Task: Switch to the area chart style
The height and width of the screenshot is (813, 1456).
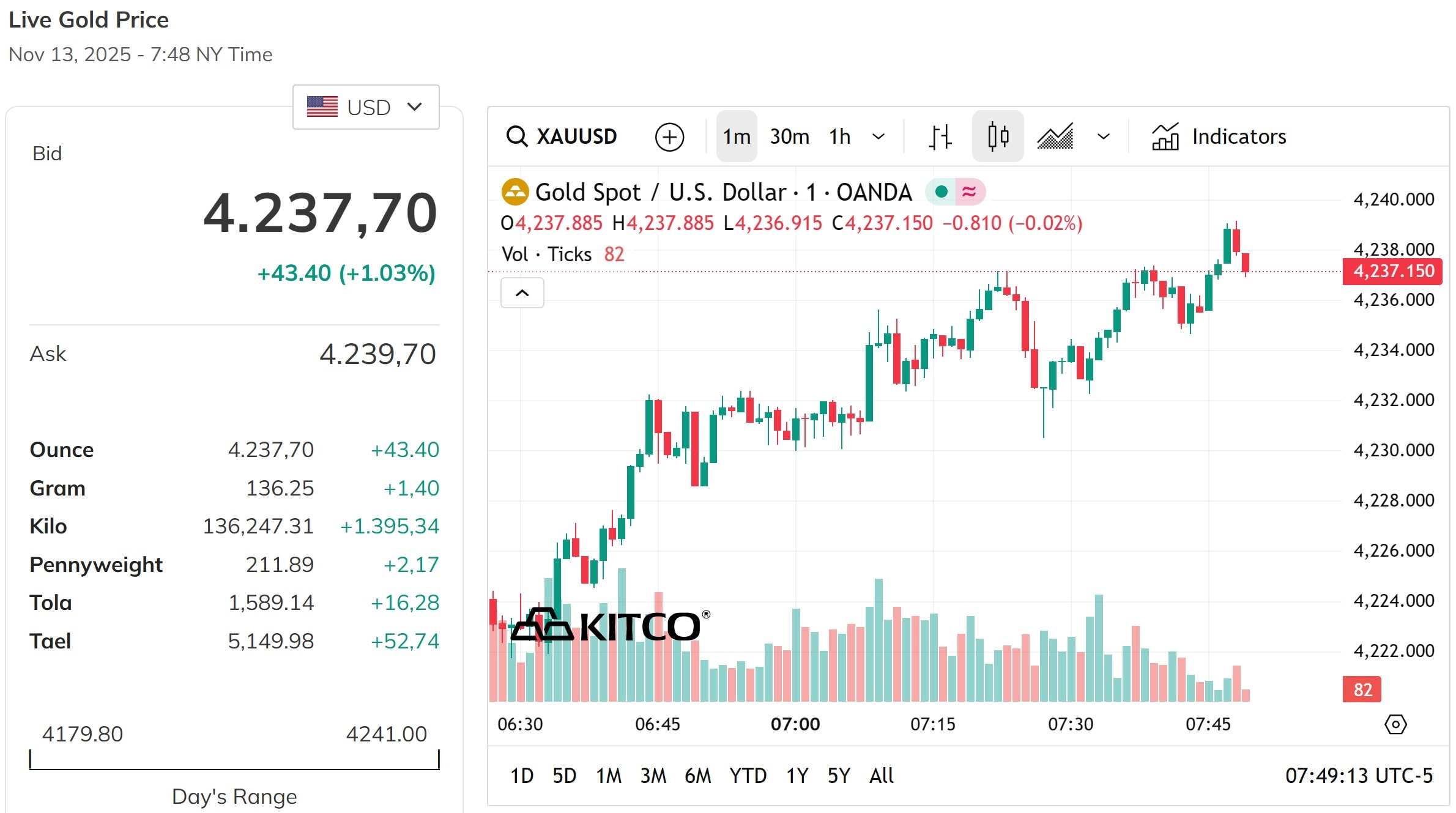Action: (1055, 136)
